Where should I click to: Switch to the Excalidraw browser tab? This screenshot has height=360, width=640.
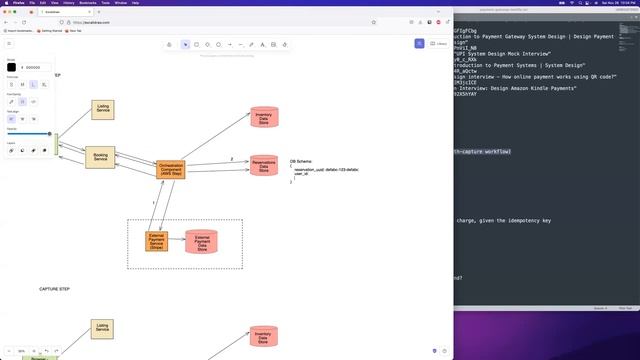[65, 12]
